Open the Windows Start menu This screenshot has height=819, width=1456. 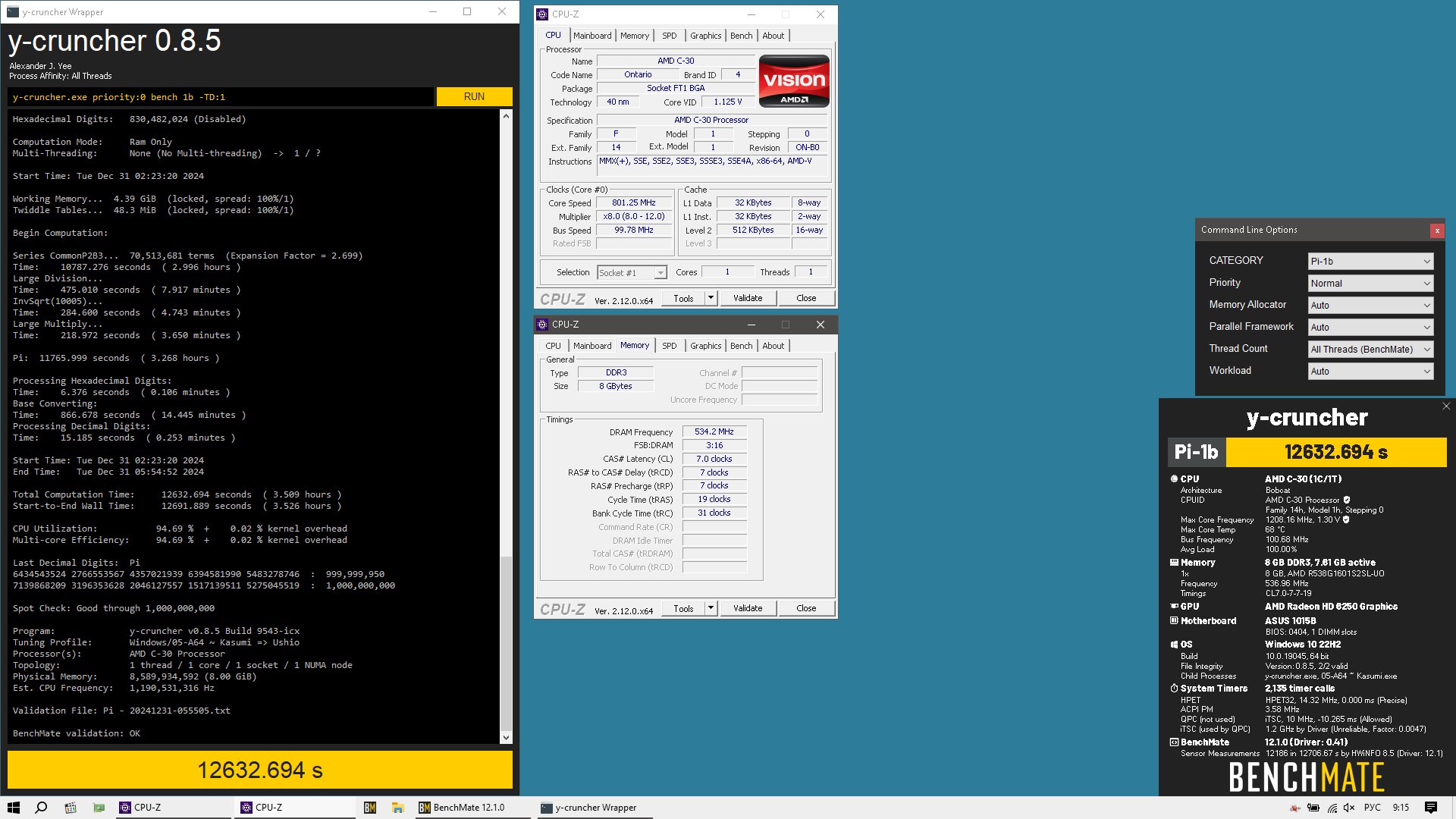14,808
